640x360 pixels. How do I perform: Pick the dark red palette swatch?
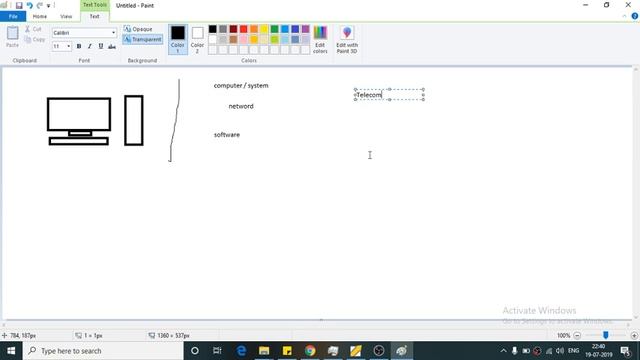point(233,29)
